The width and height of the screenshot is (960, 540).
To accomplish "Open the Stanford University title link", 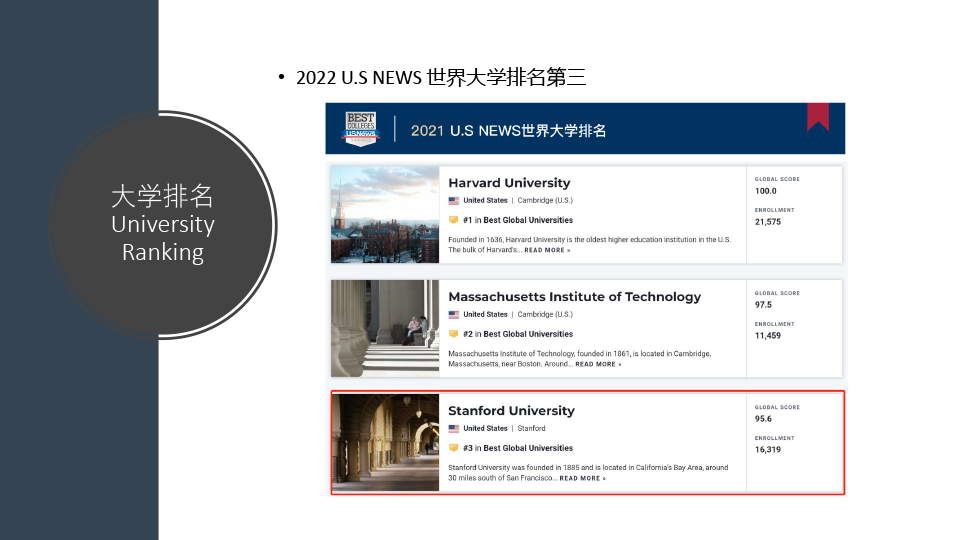I will 511,410.
